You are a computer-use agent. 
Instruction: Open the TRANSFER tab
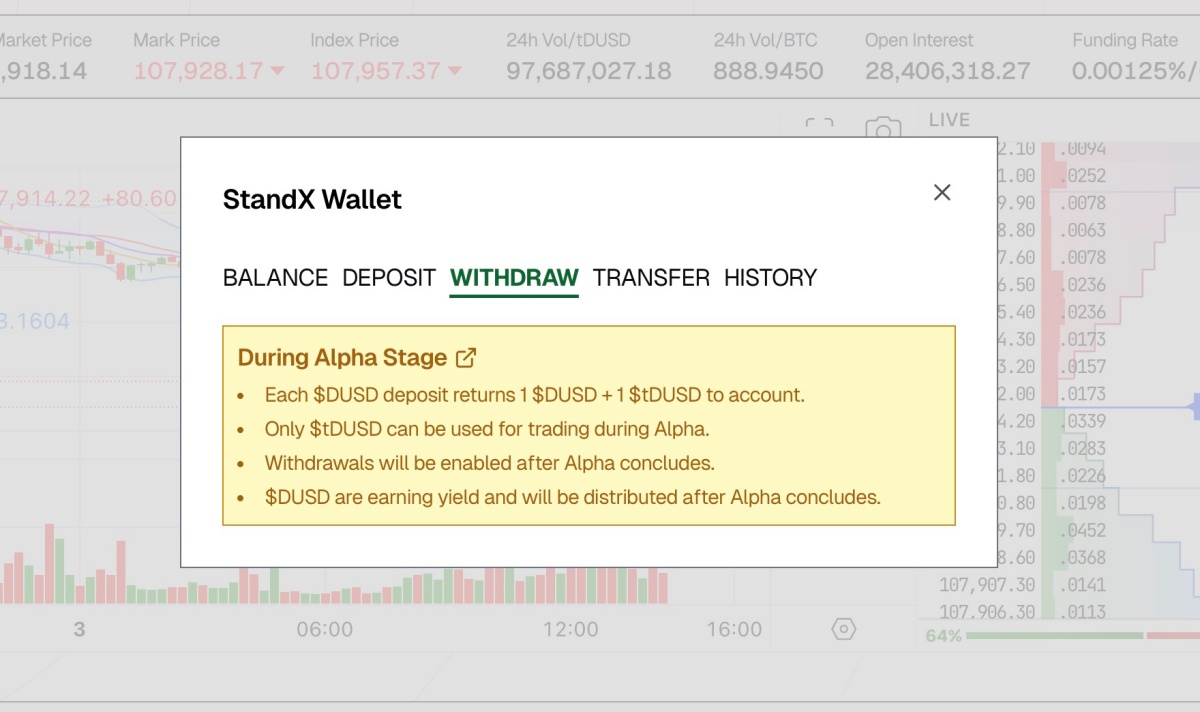click(x=651, y=278)
